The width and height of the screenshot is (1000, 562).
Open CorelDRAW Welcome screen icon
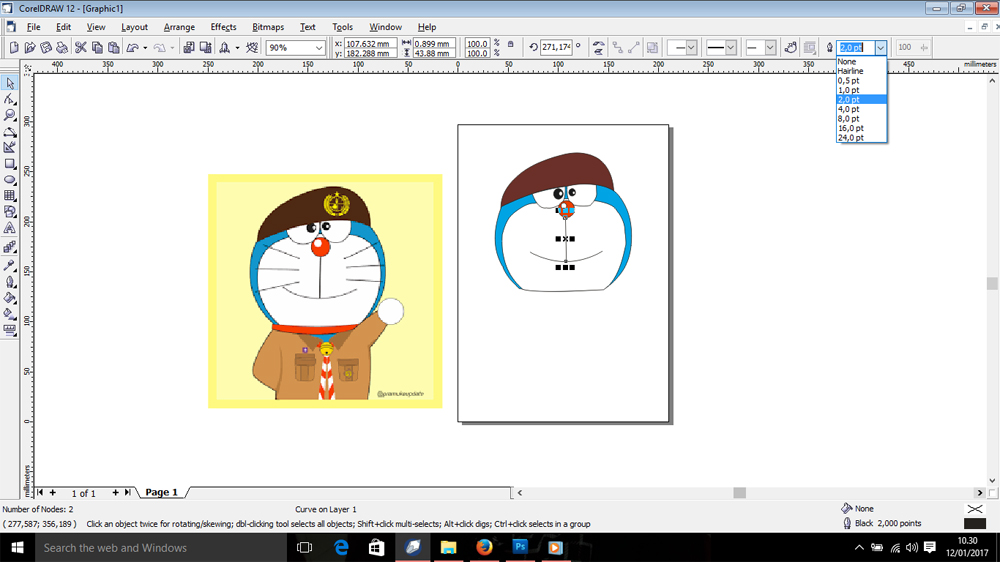coord(252,47)
